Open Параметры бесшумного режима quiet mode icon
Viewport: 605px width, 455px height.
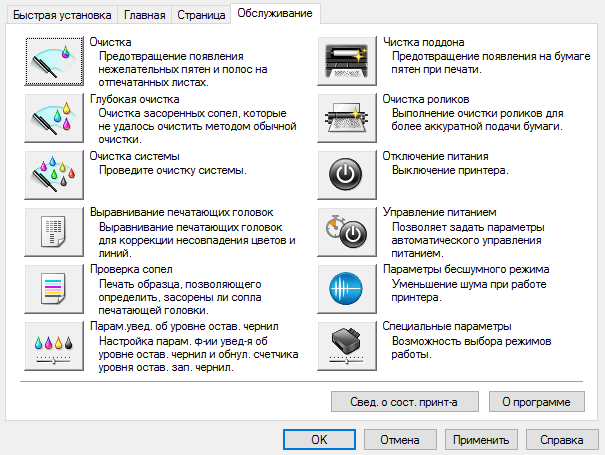(x=347, y=289)
